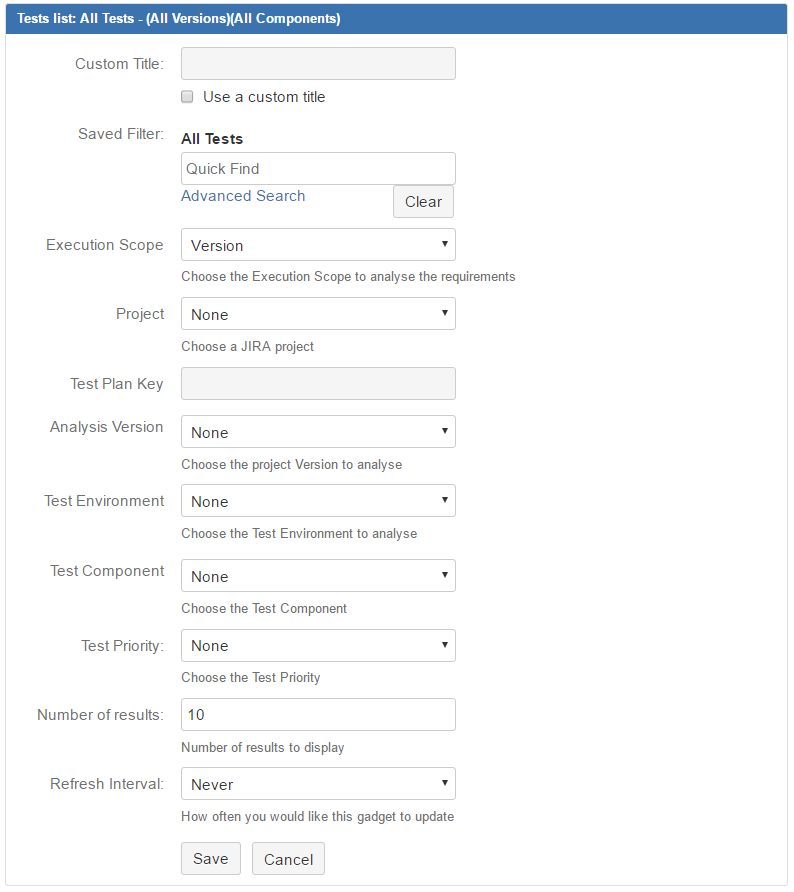The height and width of the screenshot is (892, 794).
Task: Click the Execution Scope dropdown arrow
Action: (445, 244)
